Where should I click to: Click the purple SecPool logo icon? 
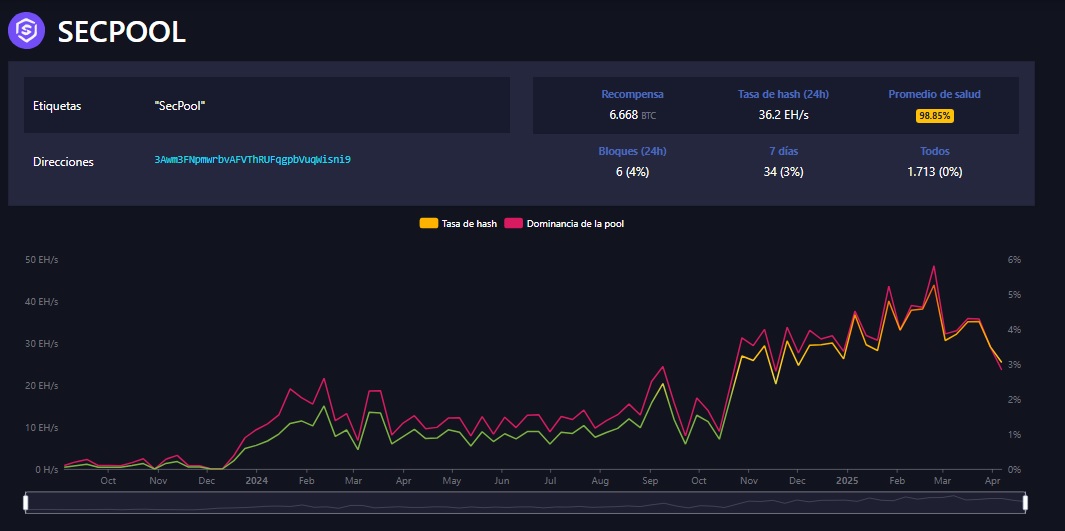[26, 30]
